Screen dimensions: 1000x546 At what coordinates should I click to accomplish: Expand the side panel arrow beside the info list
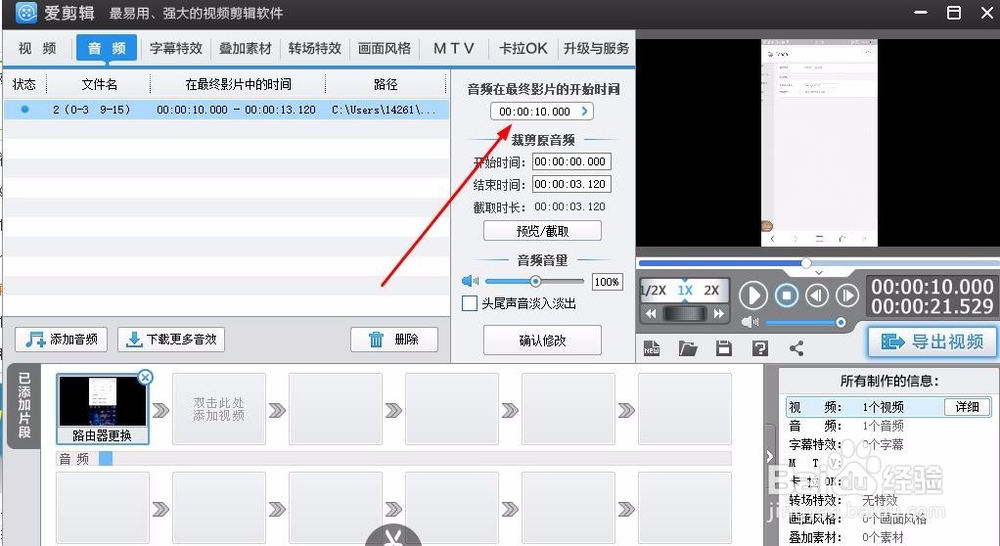click(x=770, y=456)
